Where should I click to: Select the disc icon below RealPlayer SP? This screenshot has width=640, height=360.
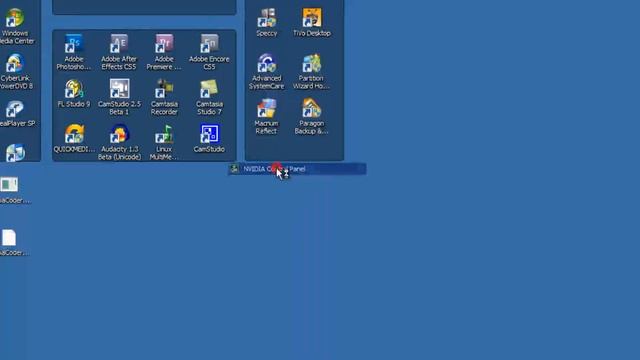[x=15, y=153]
